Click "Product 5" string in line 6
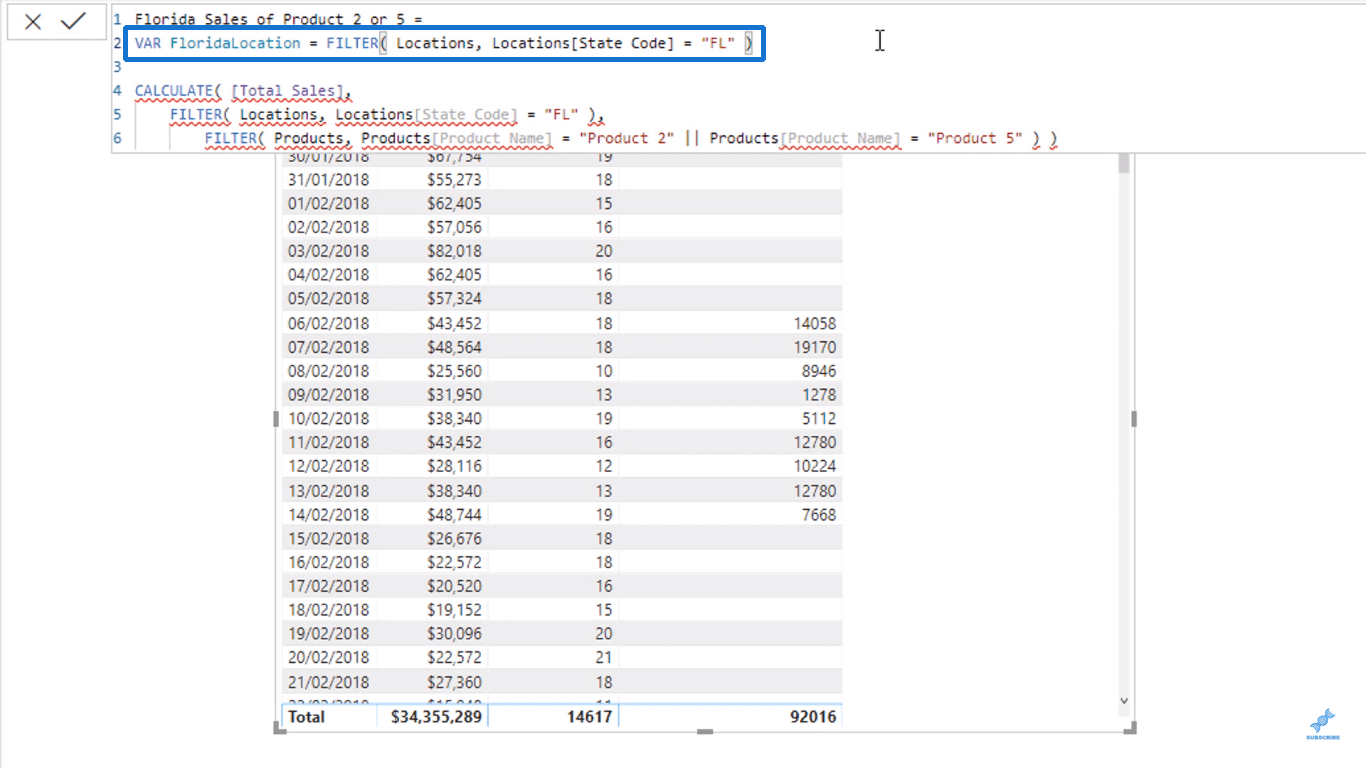 [x=975, y=138]
